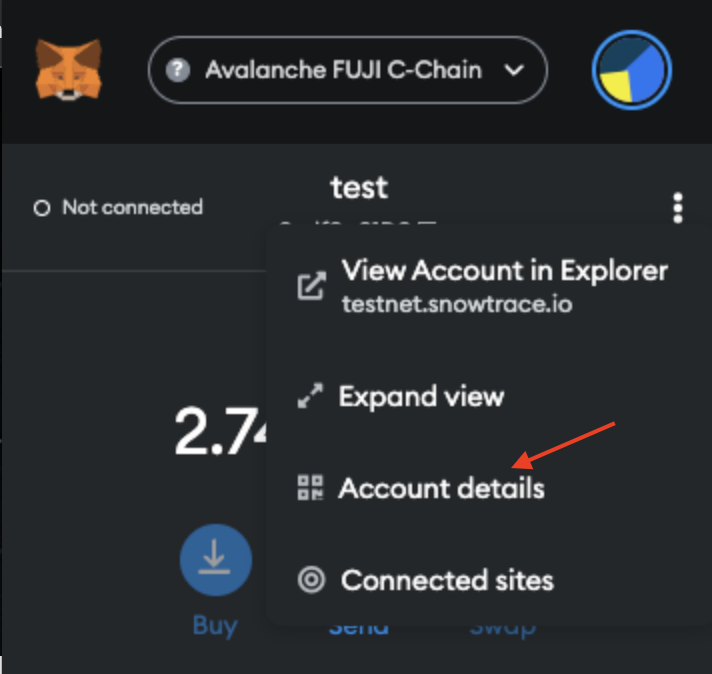
Task: Click the Buy text label
Action: pos(215,626)
